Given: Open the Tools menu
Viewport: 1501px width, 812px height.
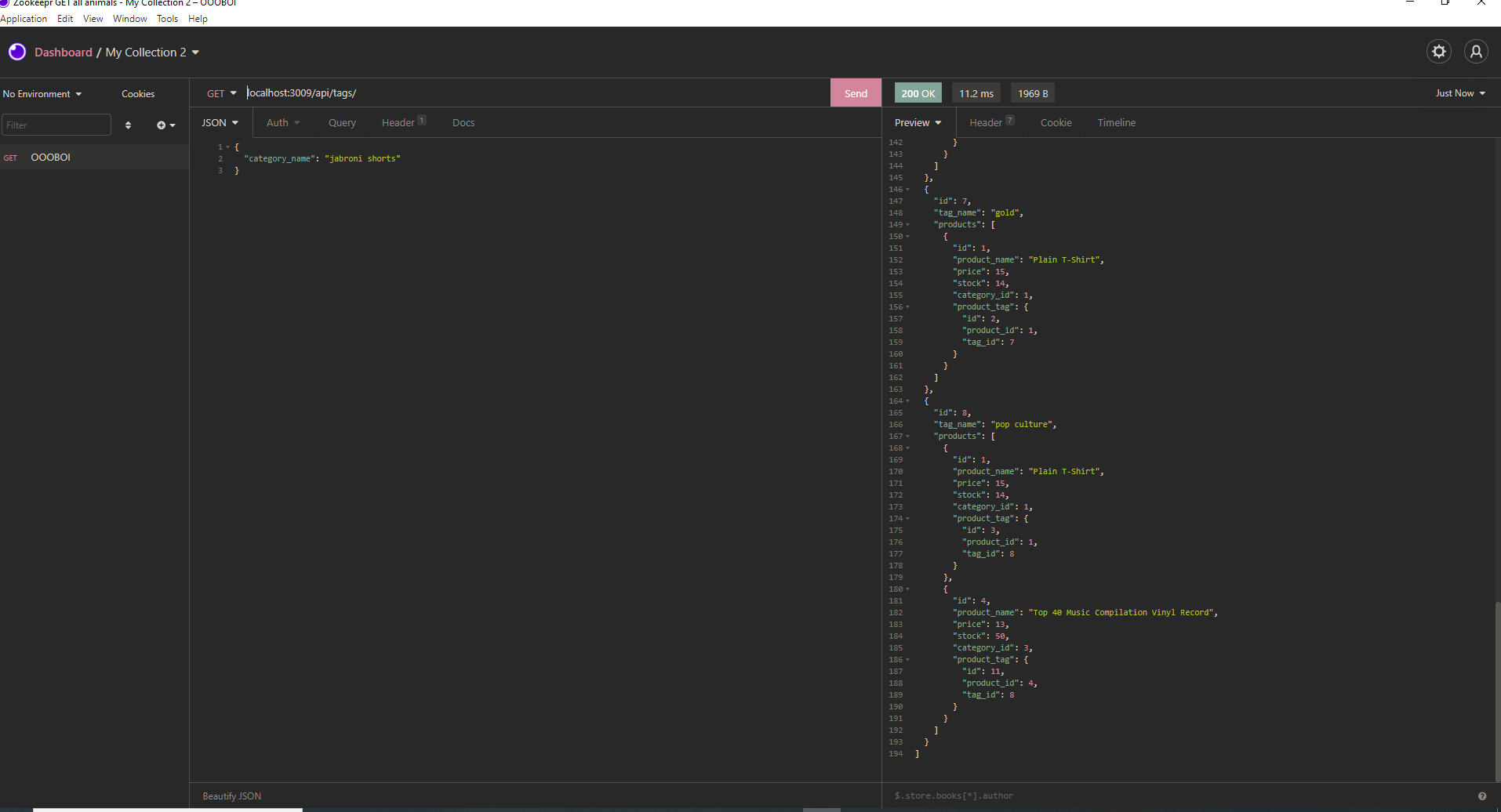Looking at the screenshot, I should (166, 19).
